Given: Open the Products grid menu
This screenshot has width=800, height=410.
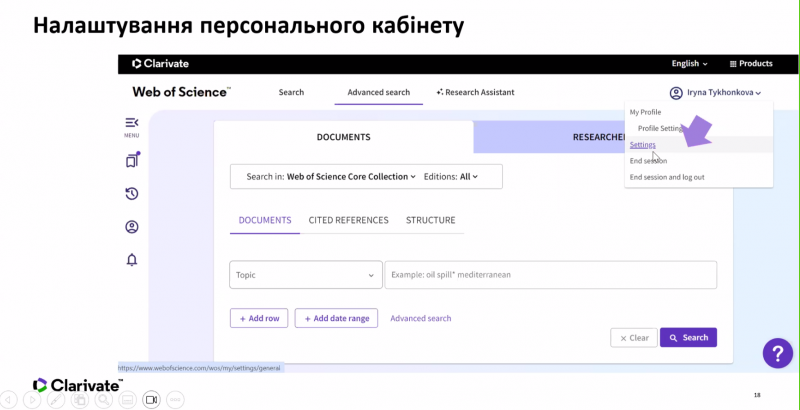Looking at the screenshot, I should coord(751,64).
